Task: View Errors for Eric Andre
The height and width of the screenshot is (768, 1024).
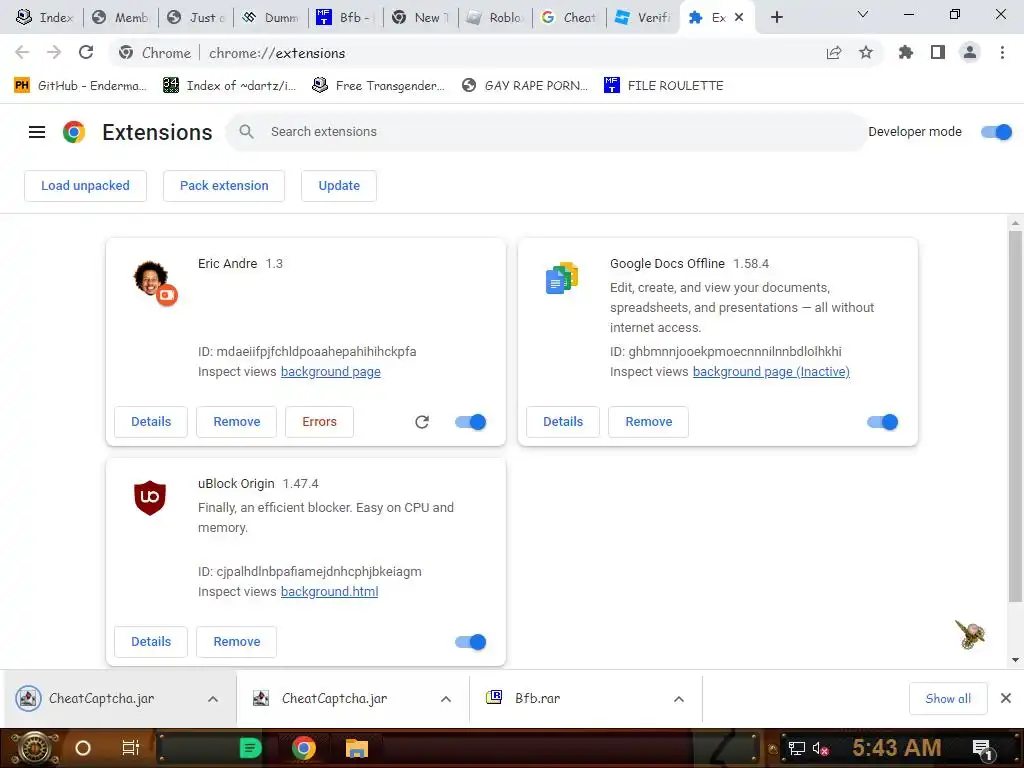Action: pyautogui.click(x=319, y=422)
